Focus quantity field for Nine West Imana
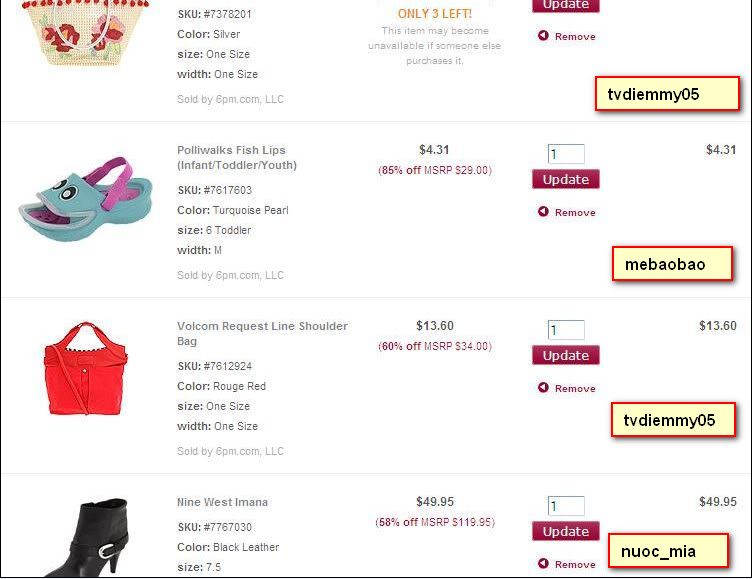 (x=566, y=506)
